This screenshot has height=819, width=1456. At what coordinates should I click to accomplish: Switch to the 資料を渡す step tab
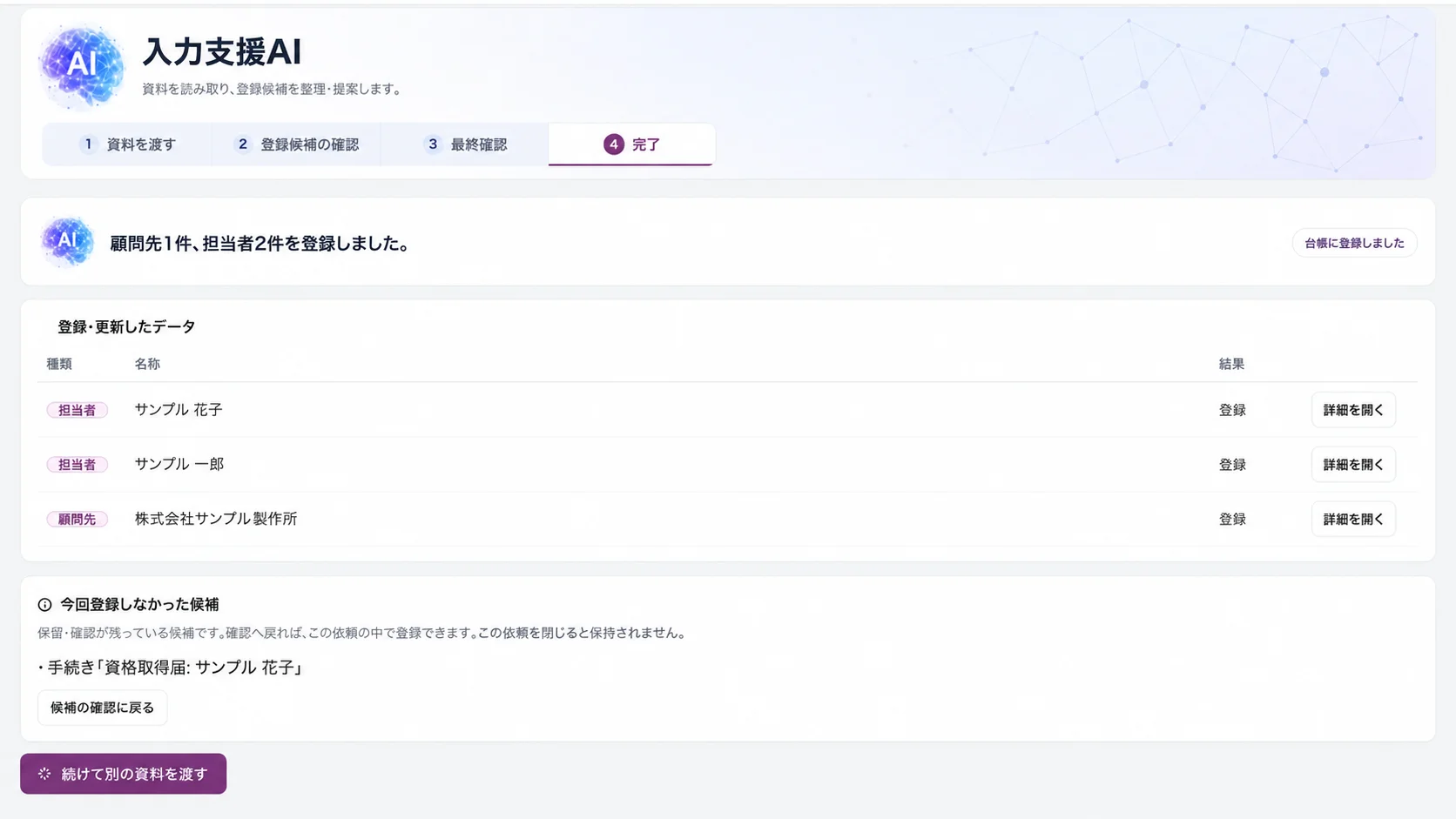pos(127,144)
